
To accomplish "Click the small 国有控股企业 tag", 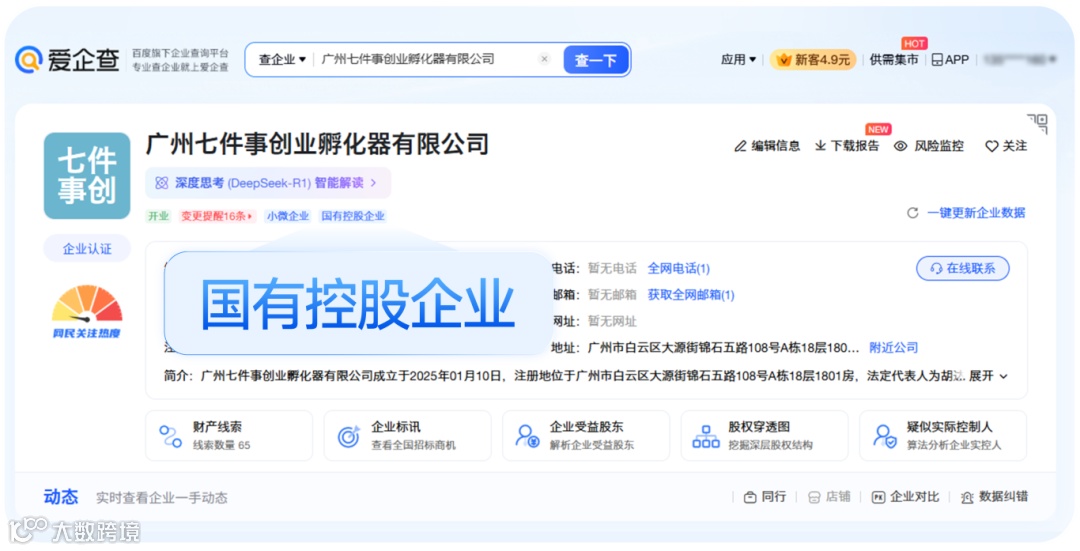I will tap(353, 216).
